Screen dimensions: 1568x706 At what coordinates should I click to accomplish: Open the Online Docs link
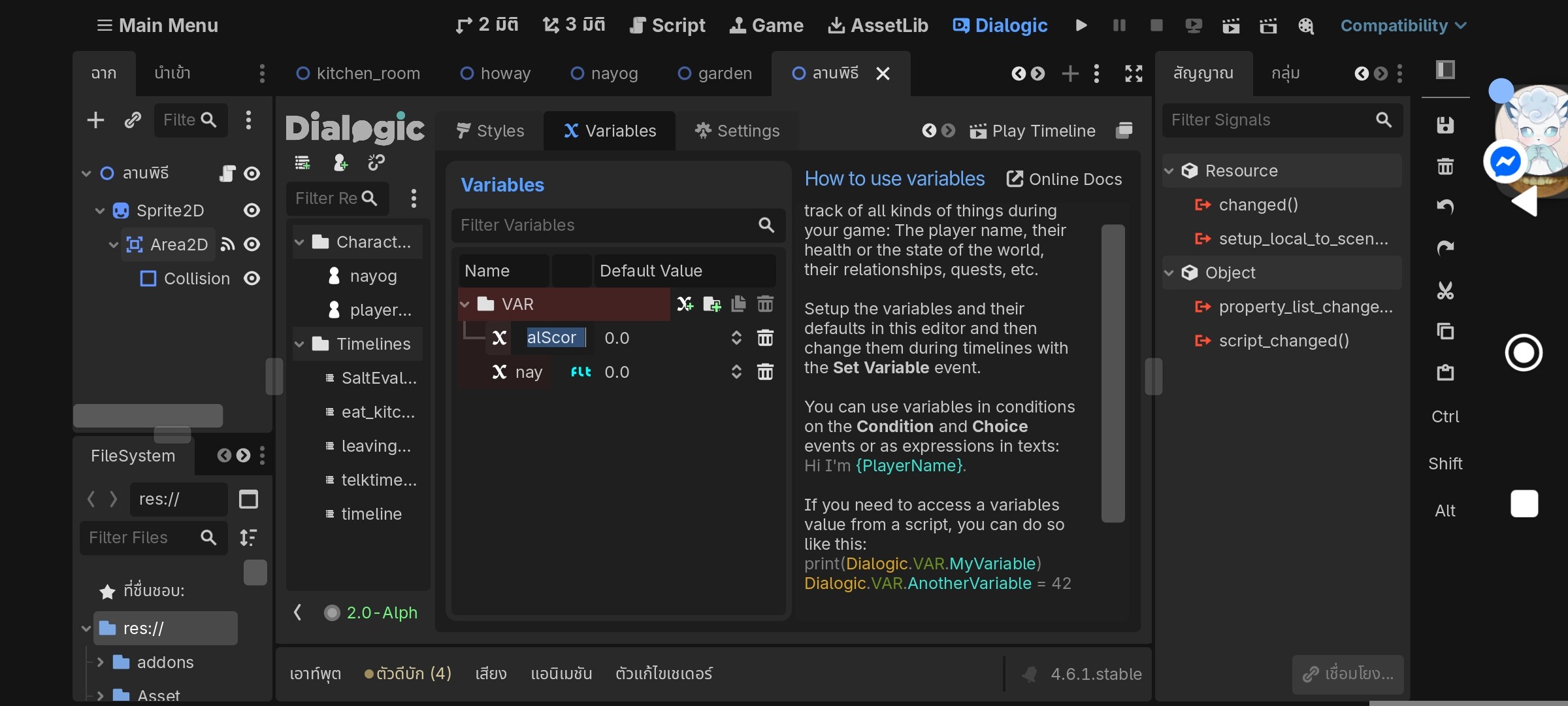pyautogui.click(x=1064, y=179)
